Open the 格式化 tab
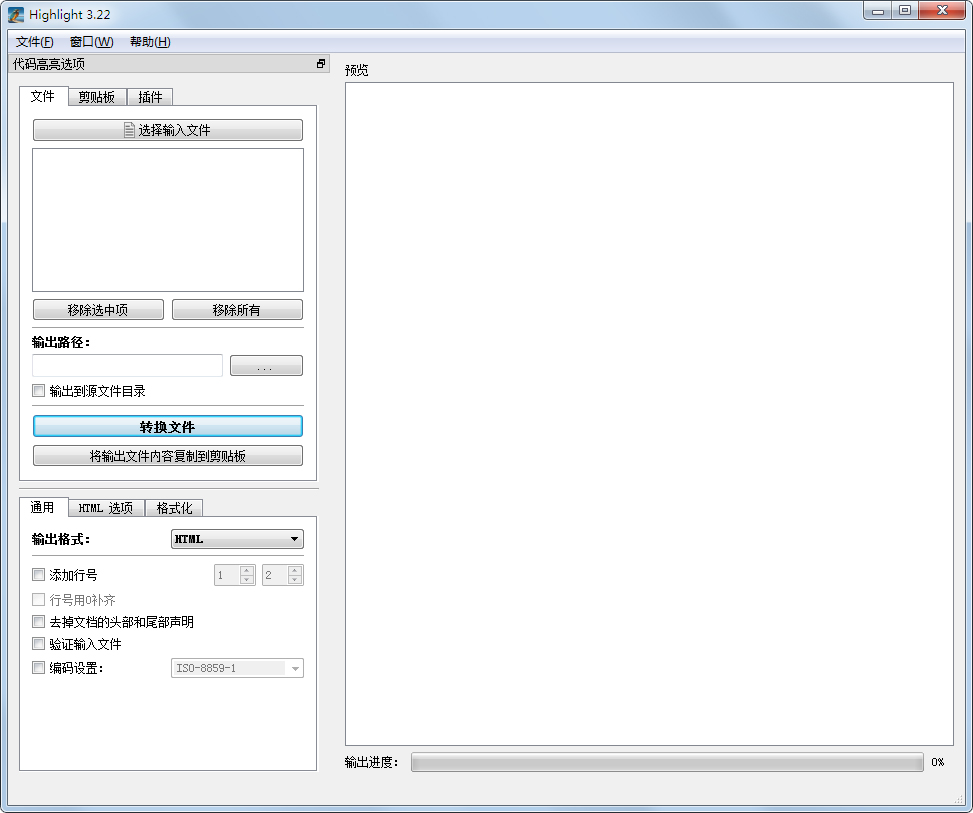This screenshot has width=973, height=813. 174,508
